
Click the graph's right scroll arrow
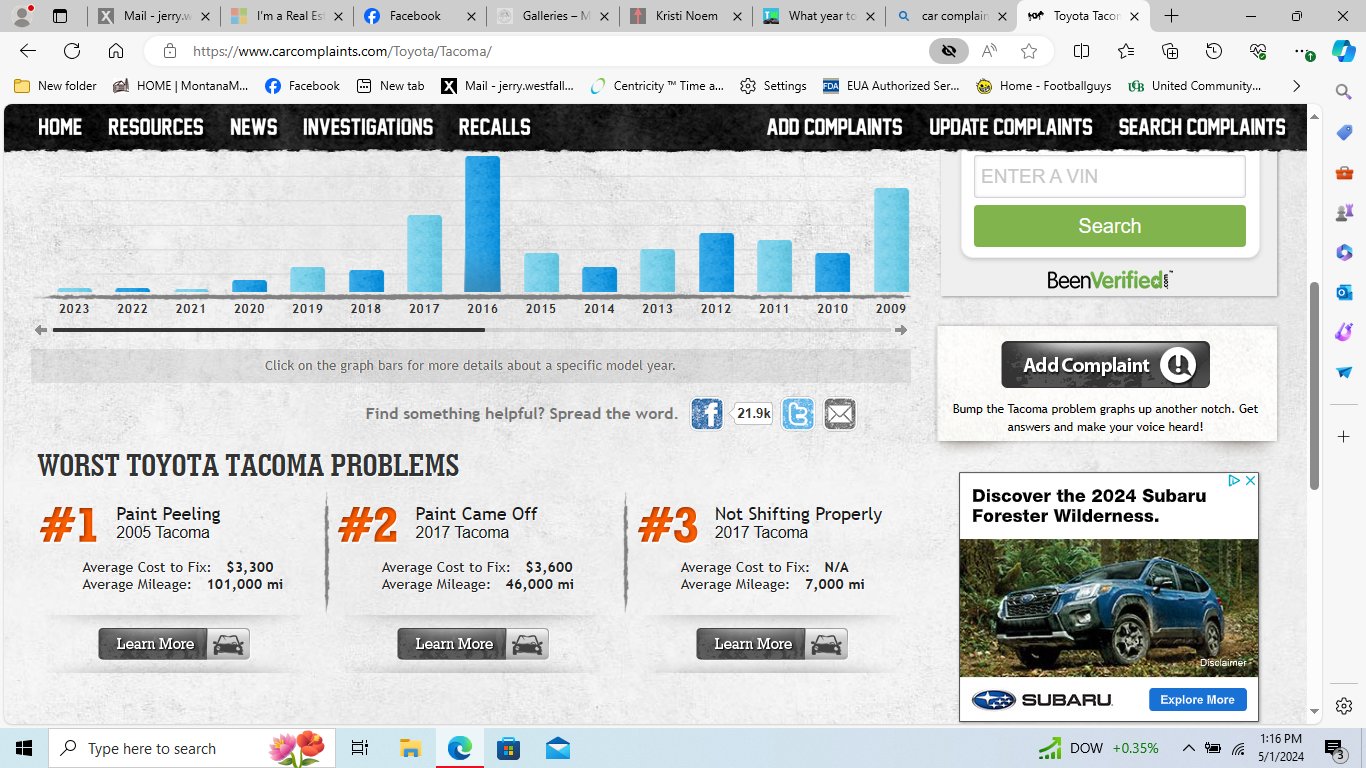click(x=901, y=330)
